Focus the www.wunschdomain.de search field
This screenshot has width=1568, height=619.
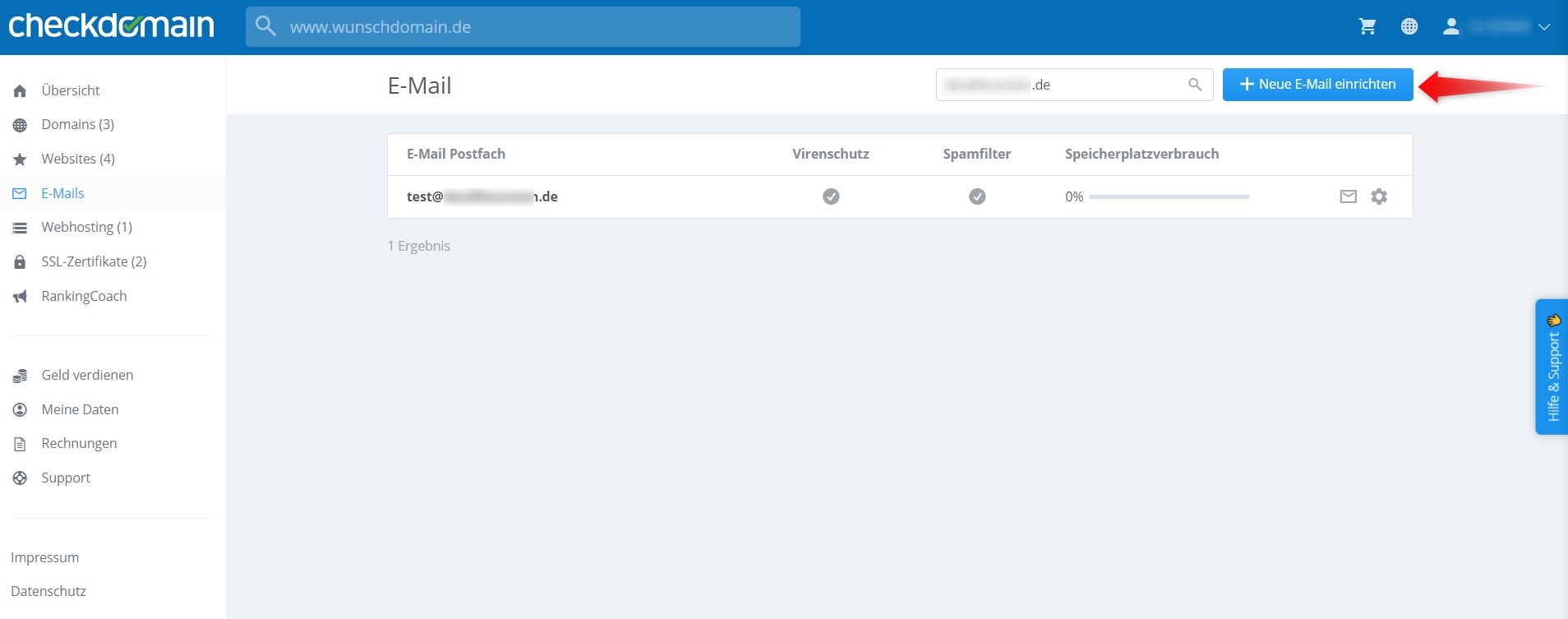[x=523, y=27]
